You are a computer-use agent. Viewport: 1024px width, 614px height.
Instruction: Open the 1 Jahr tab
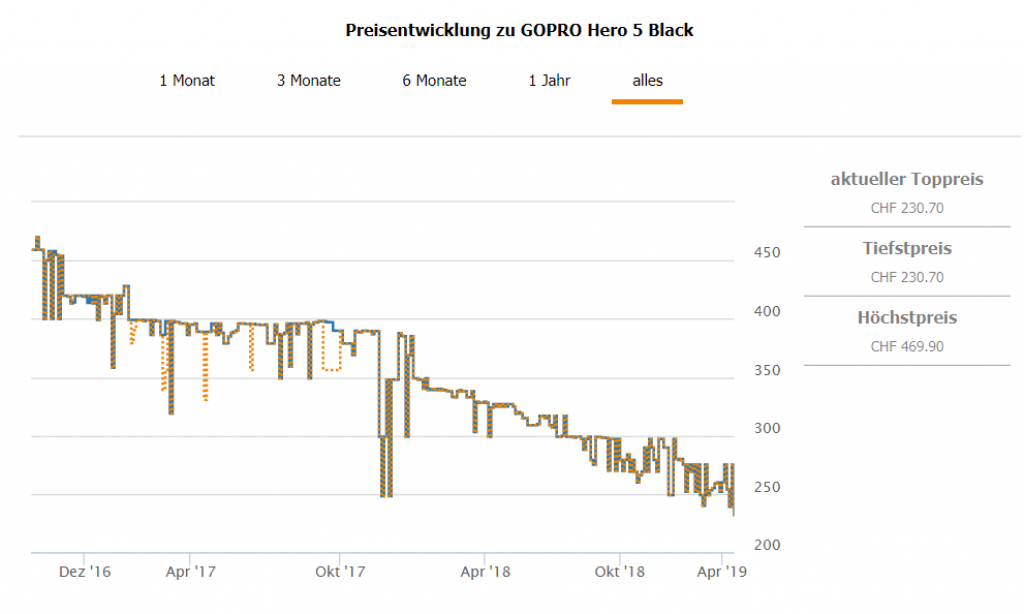tap(549, 81)
